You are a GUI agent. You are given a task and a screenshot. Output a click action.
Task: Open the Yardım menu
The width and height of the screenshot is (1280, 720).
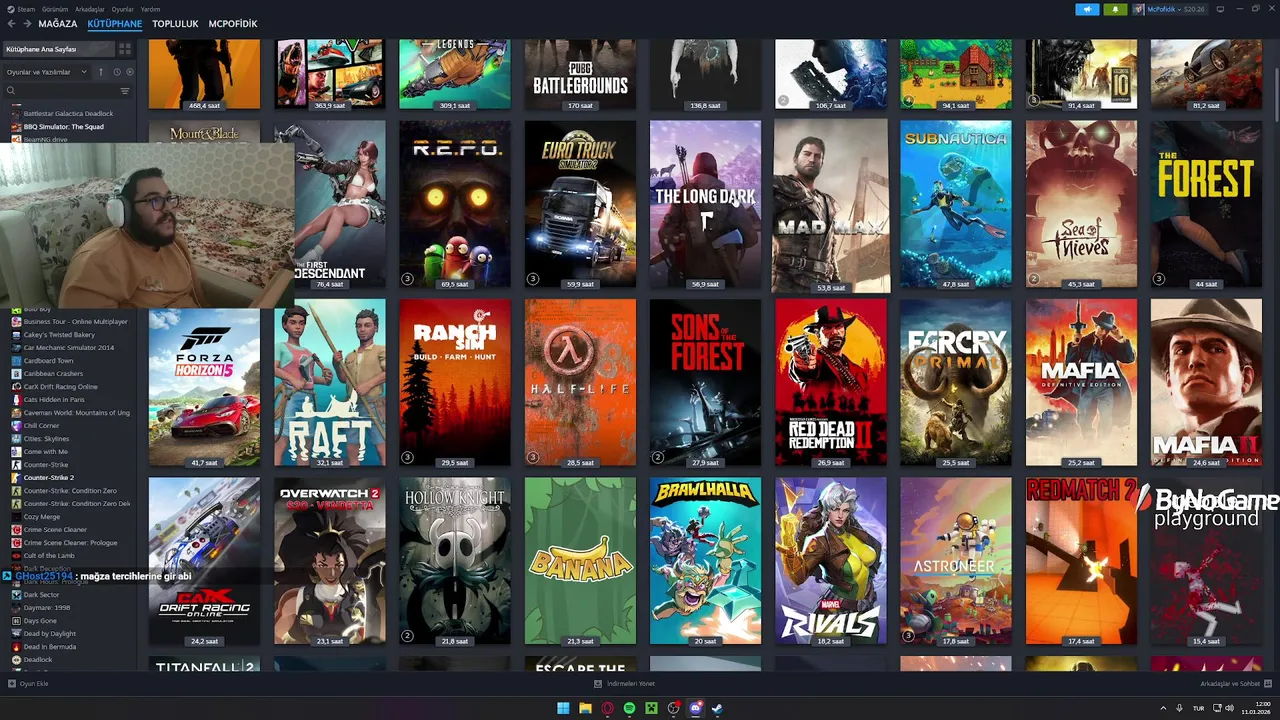click(x=150, y=9)
